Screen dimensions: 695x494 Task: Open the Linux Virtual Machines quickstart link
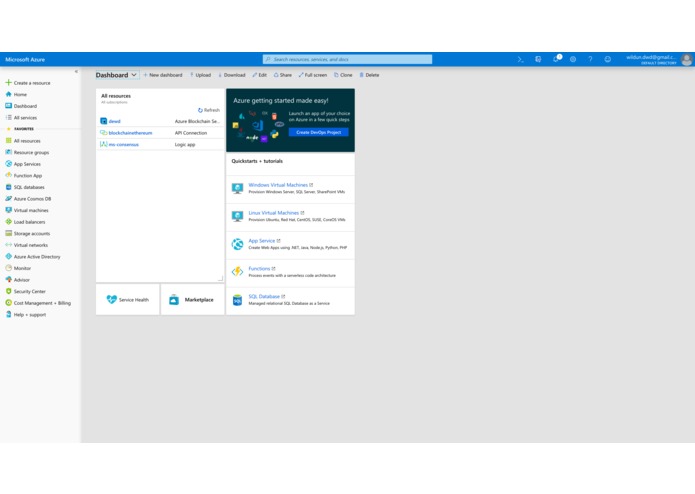coord(274,213)
